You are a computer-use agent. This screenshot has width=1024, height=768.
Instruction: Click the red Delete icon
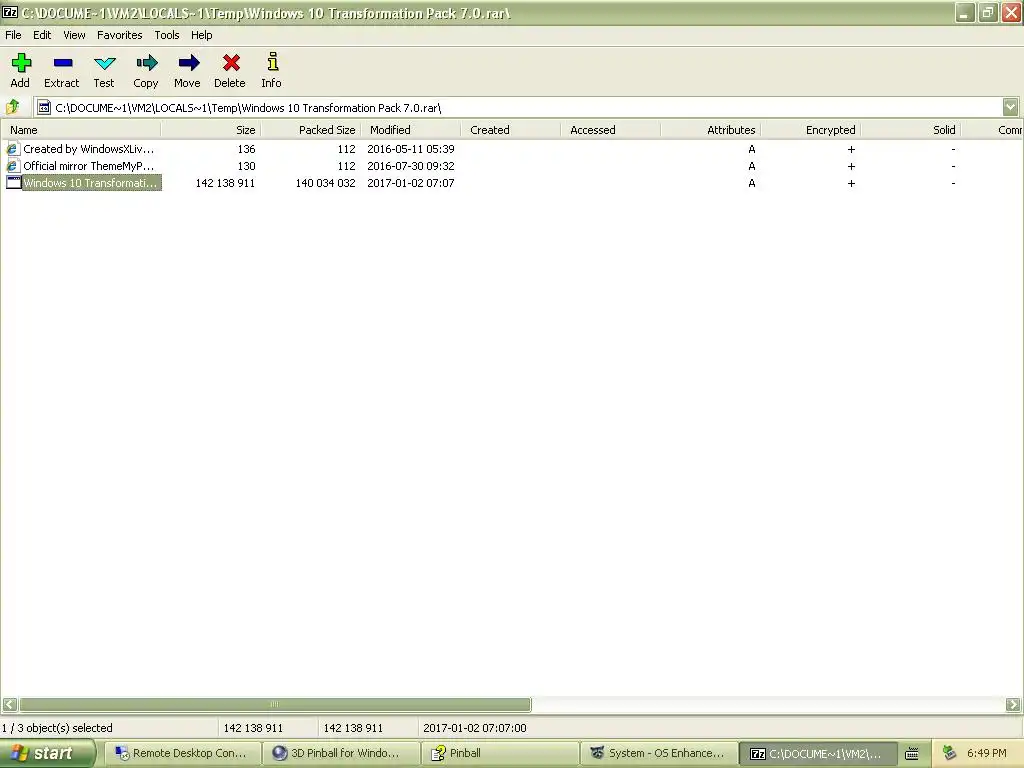point(231,63)
